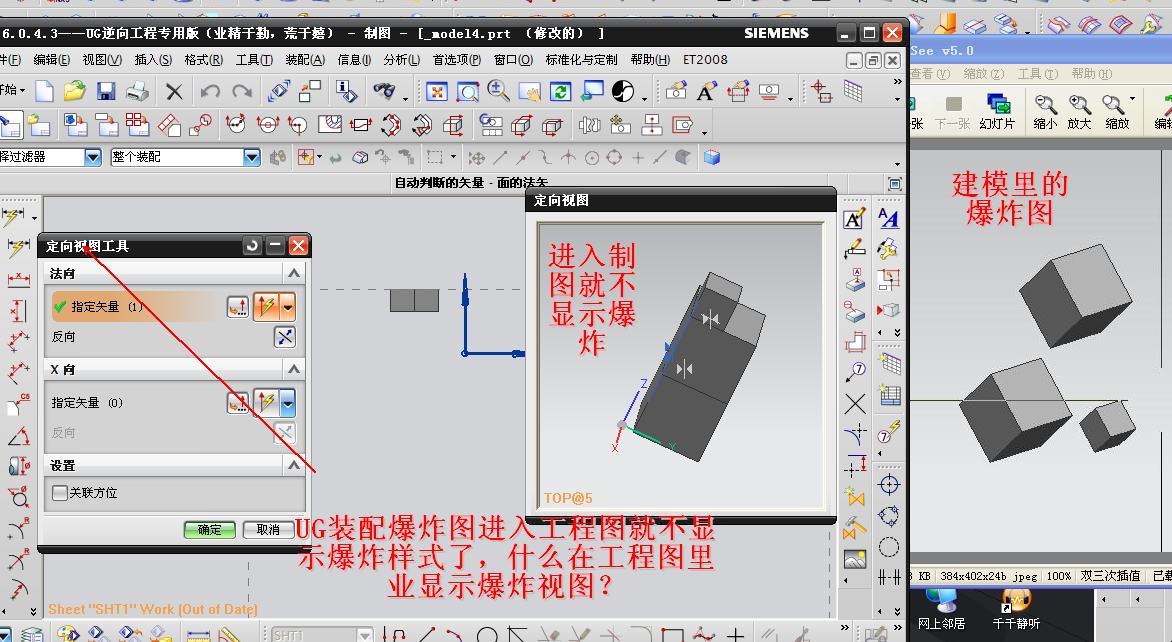Select the pan hand tool
This screenshot has width=1172, height=642.
tap(529, 92)
